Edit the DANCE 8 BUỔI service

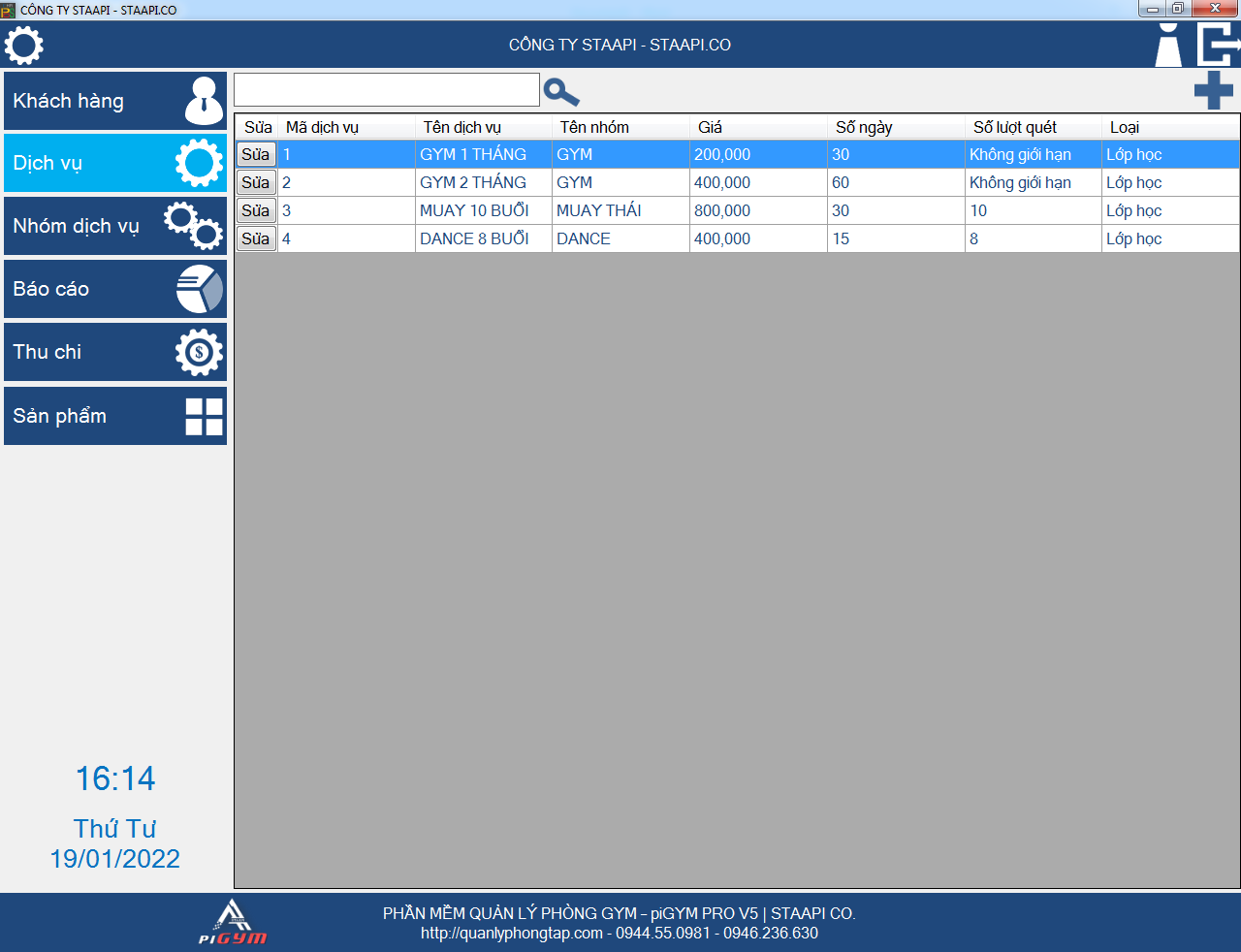point(256,238)
